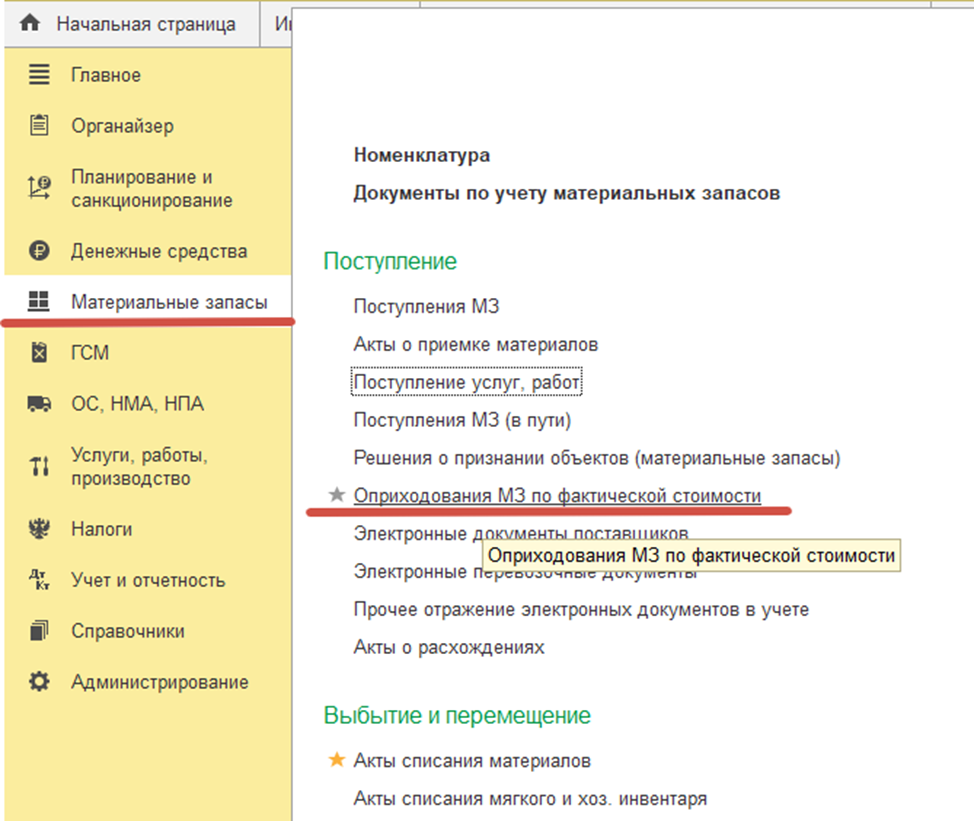Click the Органайзер clipboard icon

click(x=39, y=125)
